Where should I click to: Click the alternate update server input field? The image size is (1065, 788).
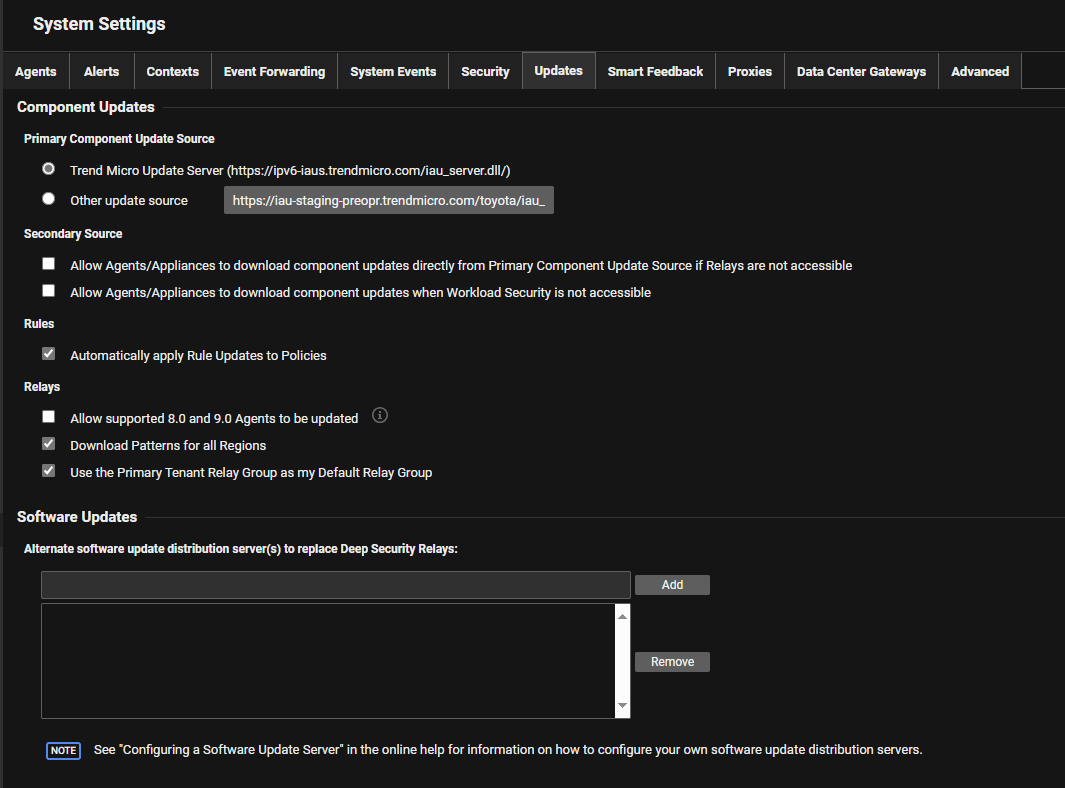(x=335, y=584)
